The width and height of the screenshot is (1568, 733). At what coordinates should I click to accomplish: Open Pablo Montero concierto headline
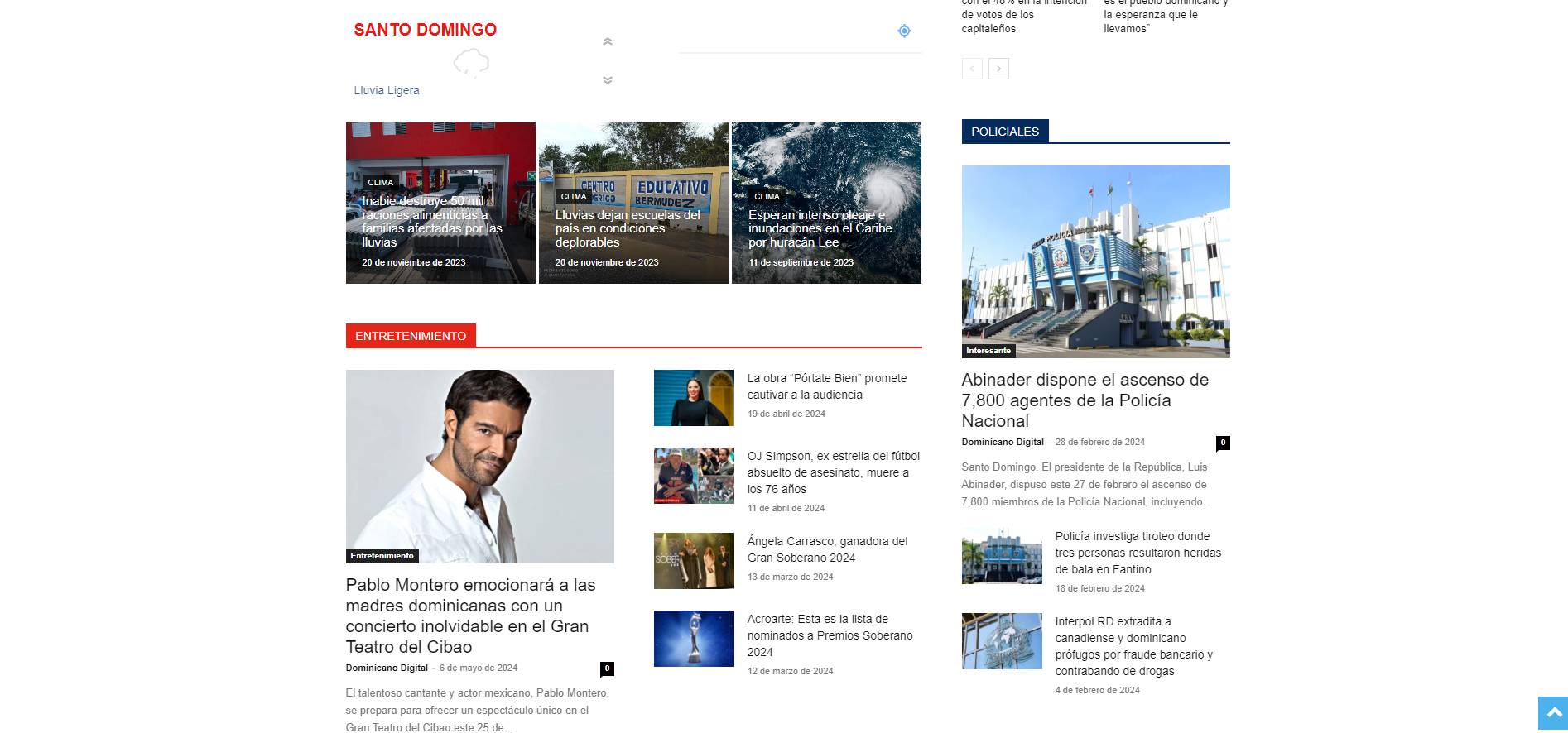pyautogui.click(x=471, y=616)
